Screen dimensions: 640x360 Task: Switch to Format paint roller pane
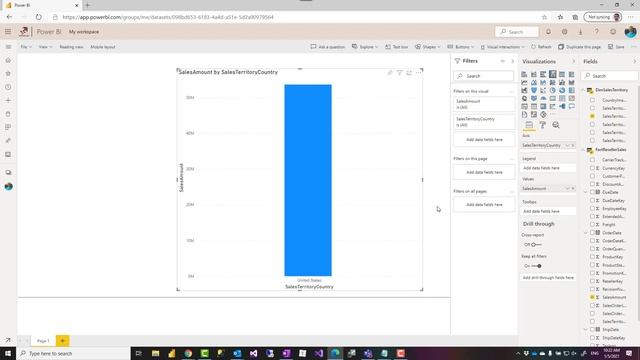tap(542, 125)
